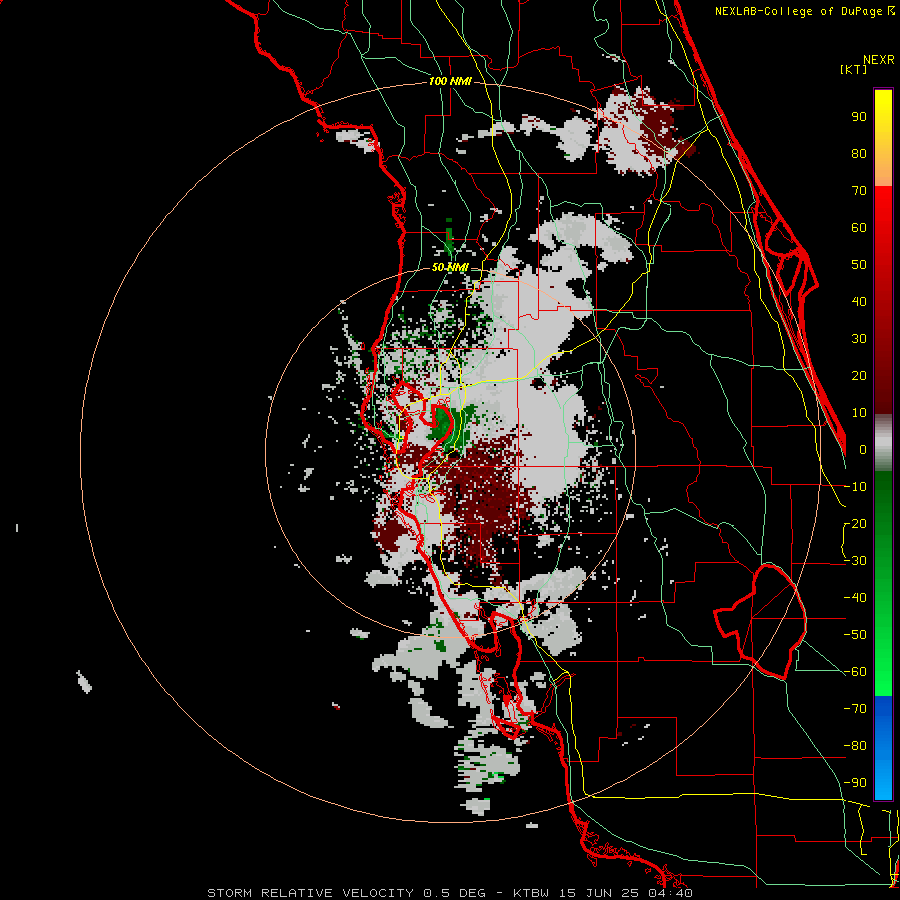Select the positive 20 scale value

point(859,375)
